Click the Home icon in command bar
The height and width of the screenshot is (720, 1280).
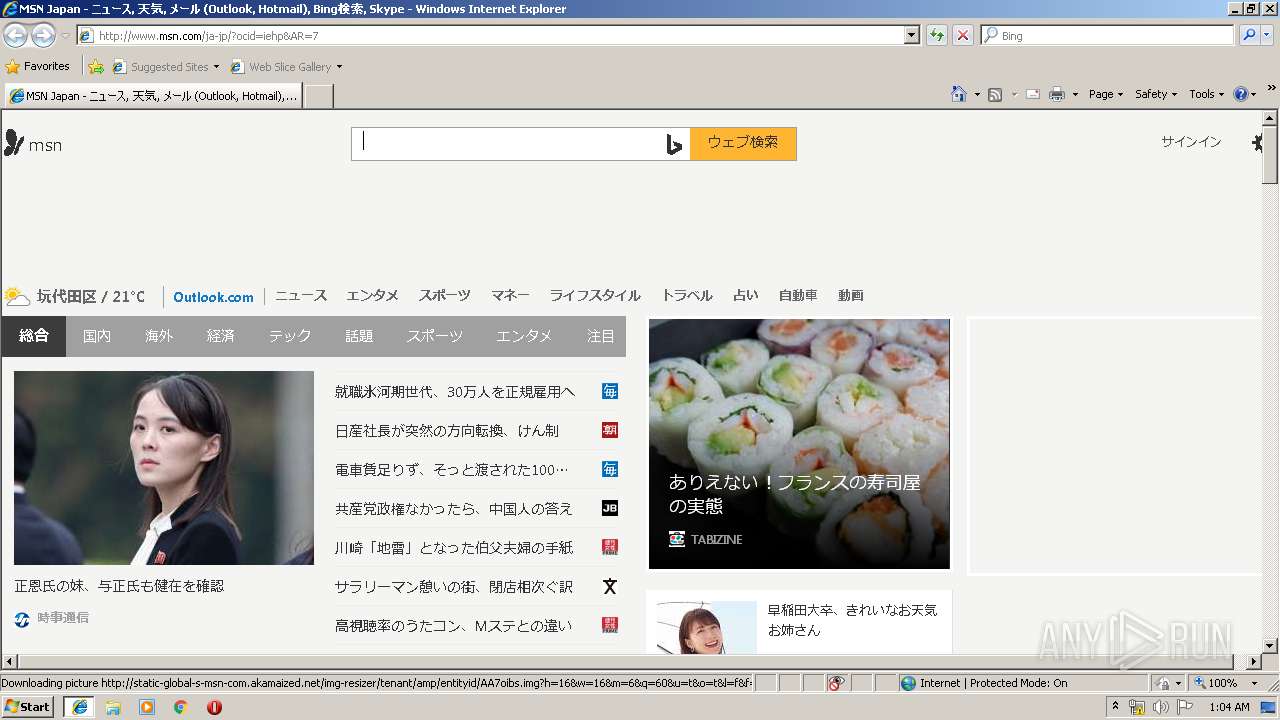click(958, 94)
